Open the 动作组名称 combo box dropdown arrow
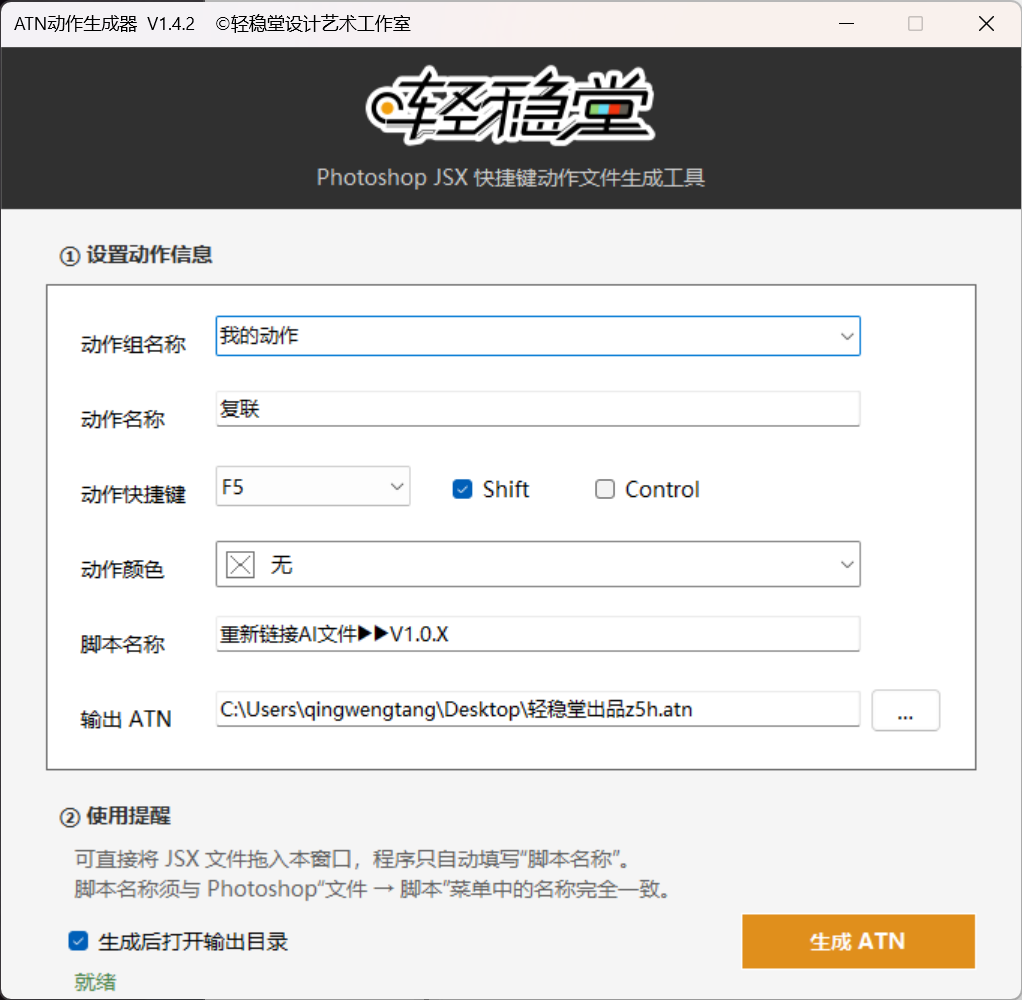Viewport: 1022px width, 1000px height. click(847, 336)
